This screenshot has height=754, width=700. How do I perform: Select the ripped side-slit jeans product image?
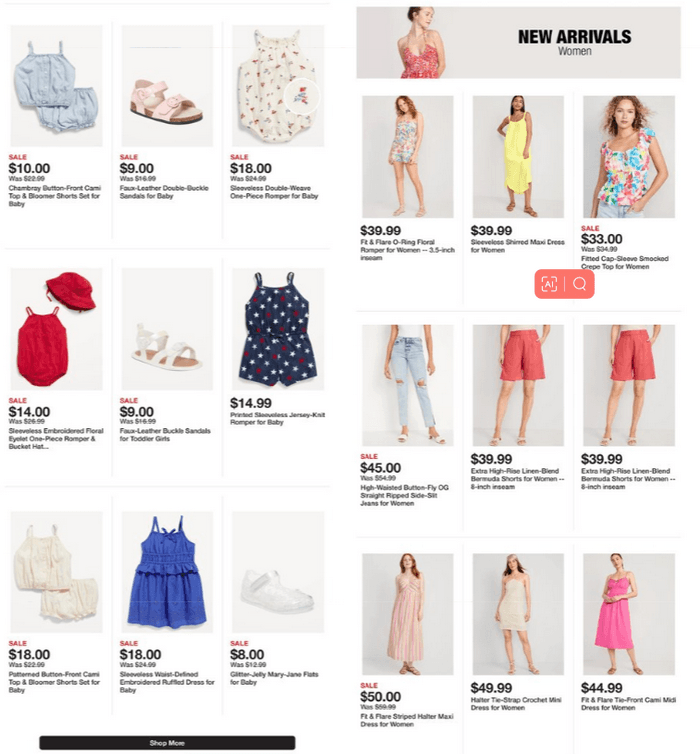(407, 385)
